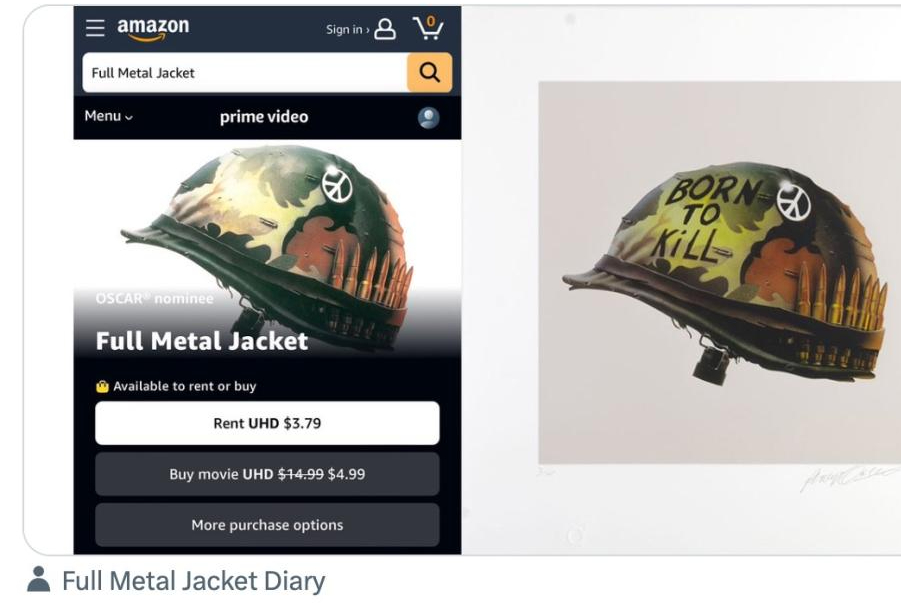Click Rent UHD $3.79 button
901x615 pixels.
click(267, 423)
